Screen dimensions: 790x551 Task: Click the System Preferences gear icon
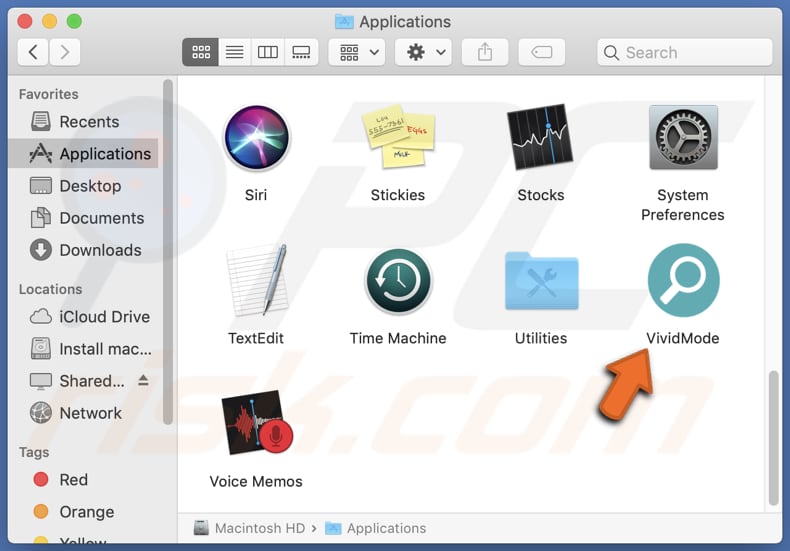(683, 137)
